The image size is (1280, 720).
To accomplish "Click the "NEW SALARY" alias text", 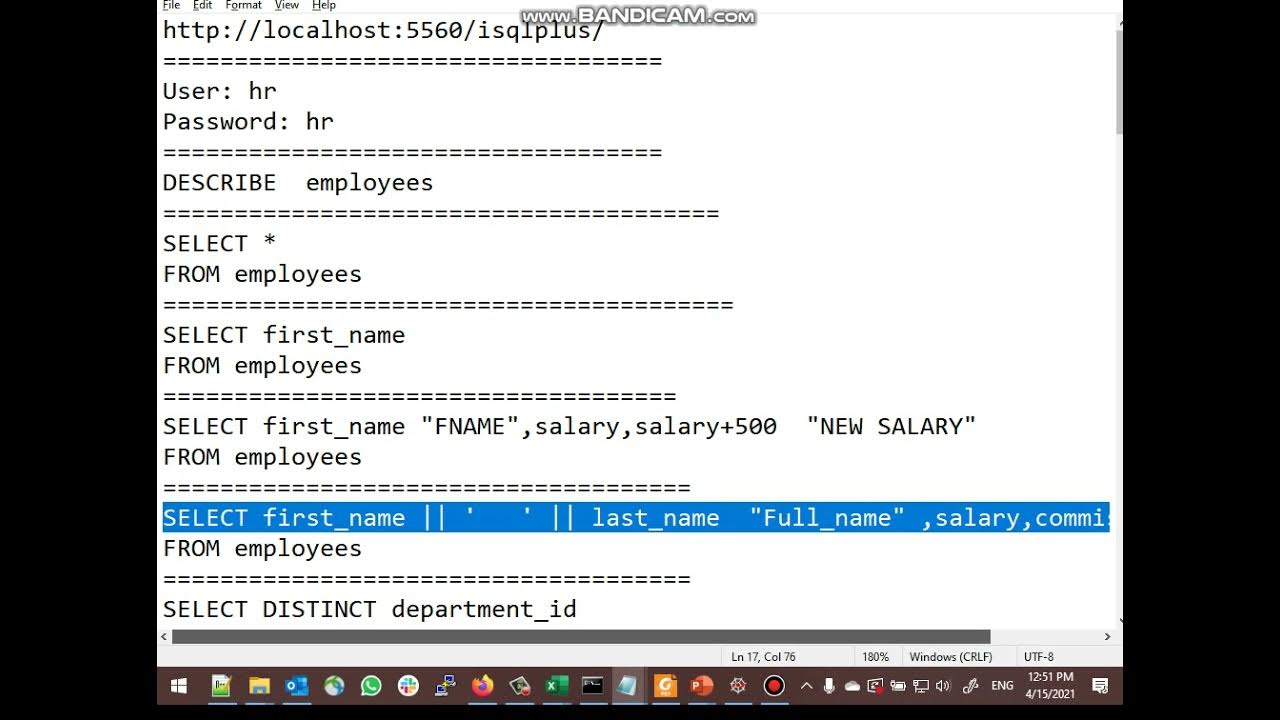I will [891, 427].
